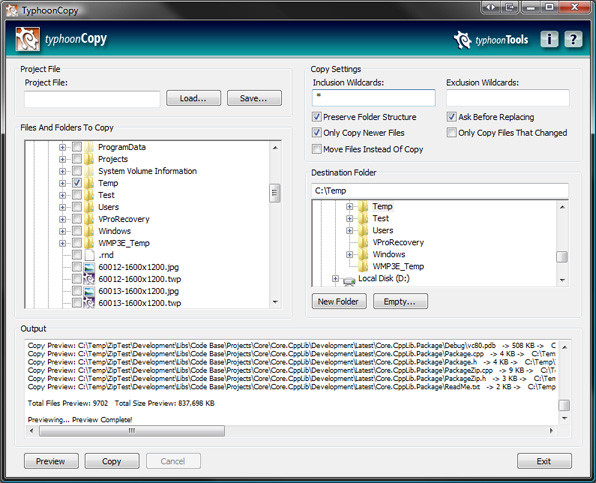Click the .rnd file icon
596x483 pixels.
[x=89, y=255]
